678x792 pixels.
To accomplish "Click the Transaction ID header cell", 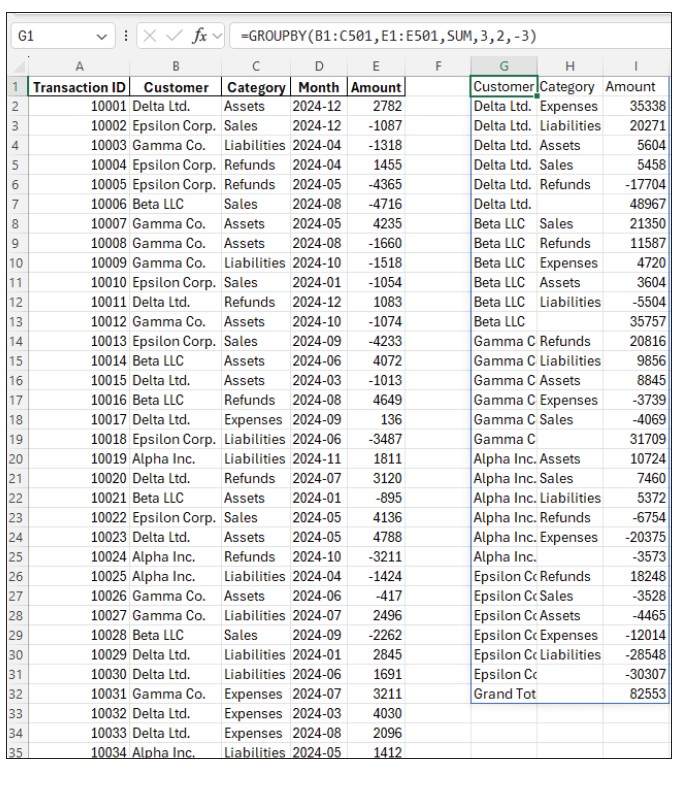I will 77,87.
